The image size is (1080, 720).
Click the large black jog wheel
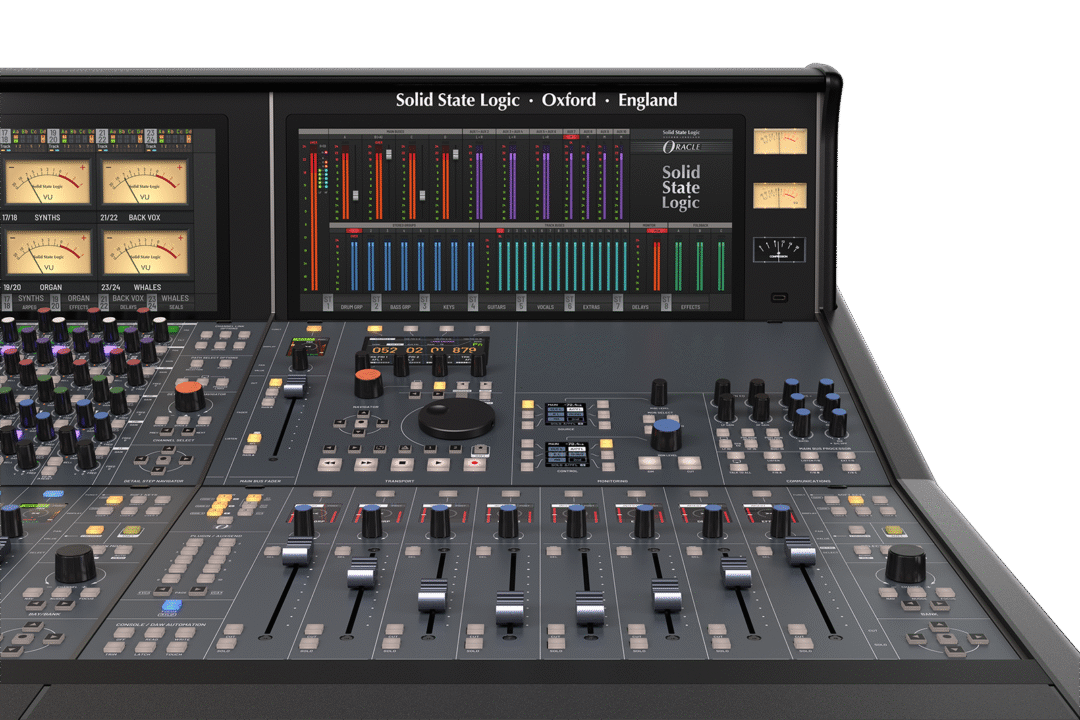pyautogui.click(x=456, y=418)
